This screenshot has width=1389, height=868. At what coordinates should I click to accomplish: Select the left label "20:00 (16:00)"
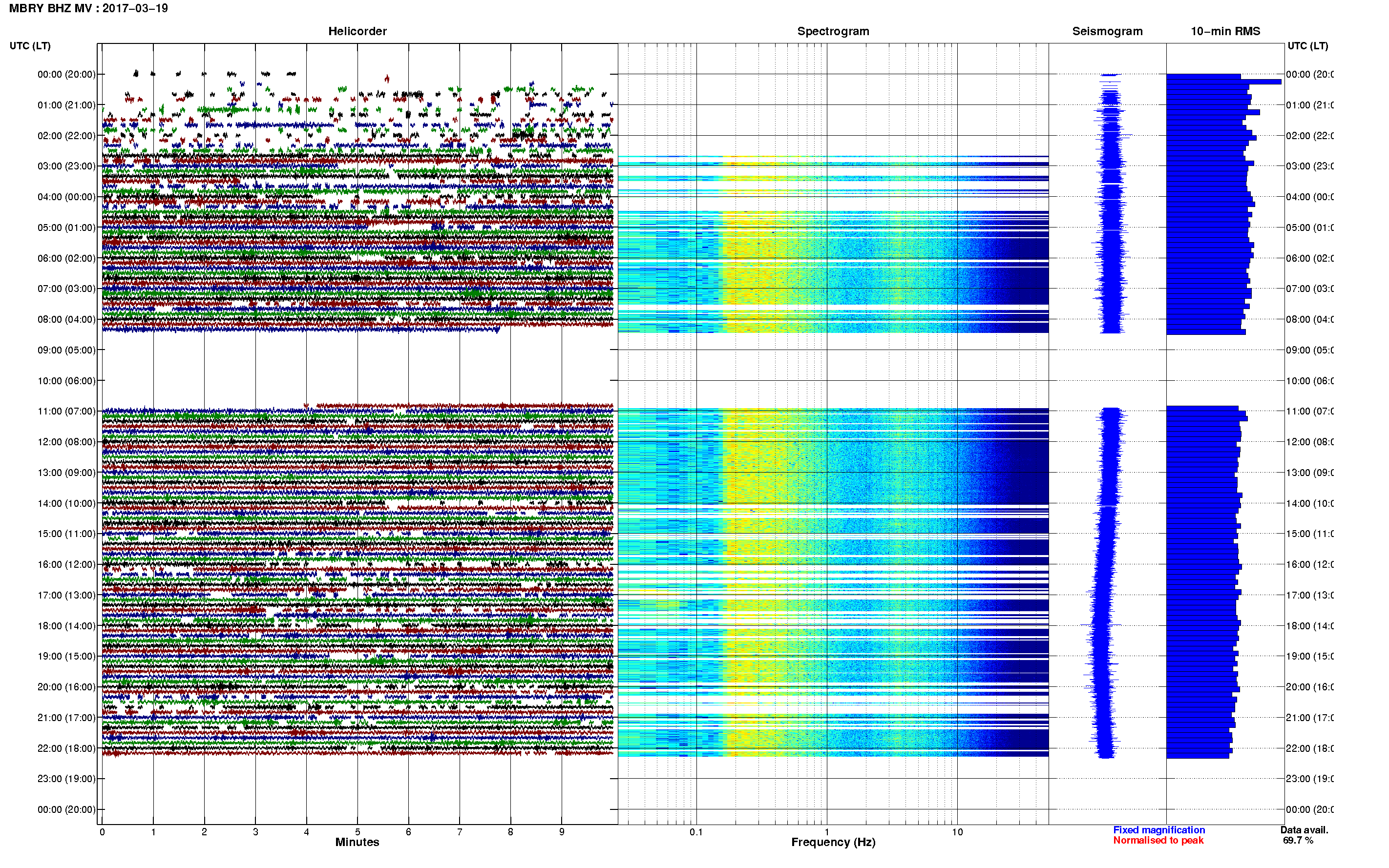(x=66, y=687)
